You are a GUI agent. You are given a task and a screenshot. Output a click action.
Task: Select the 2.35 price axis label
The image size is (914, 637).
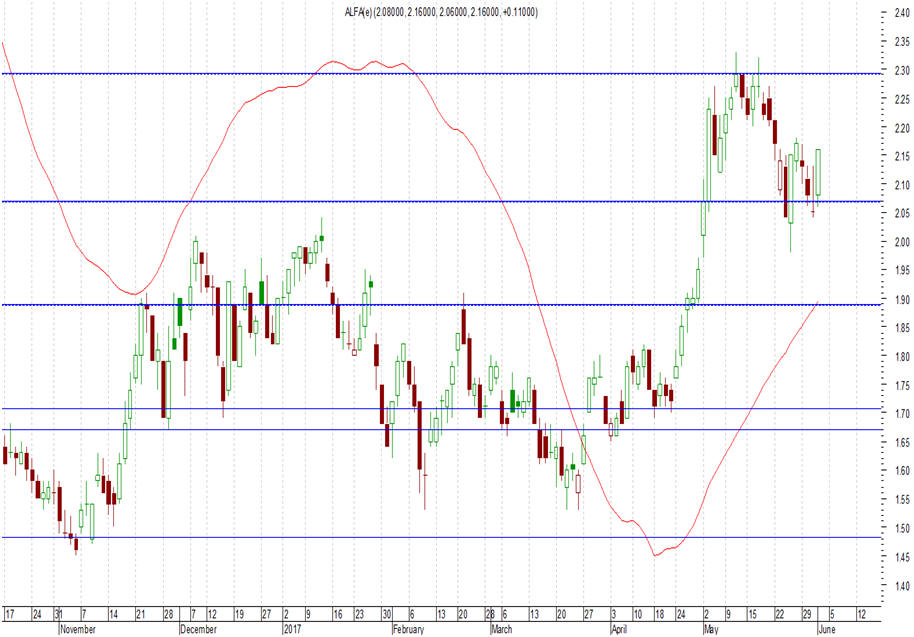[902, 42]
